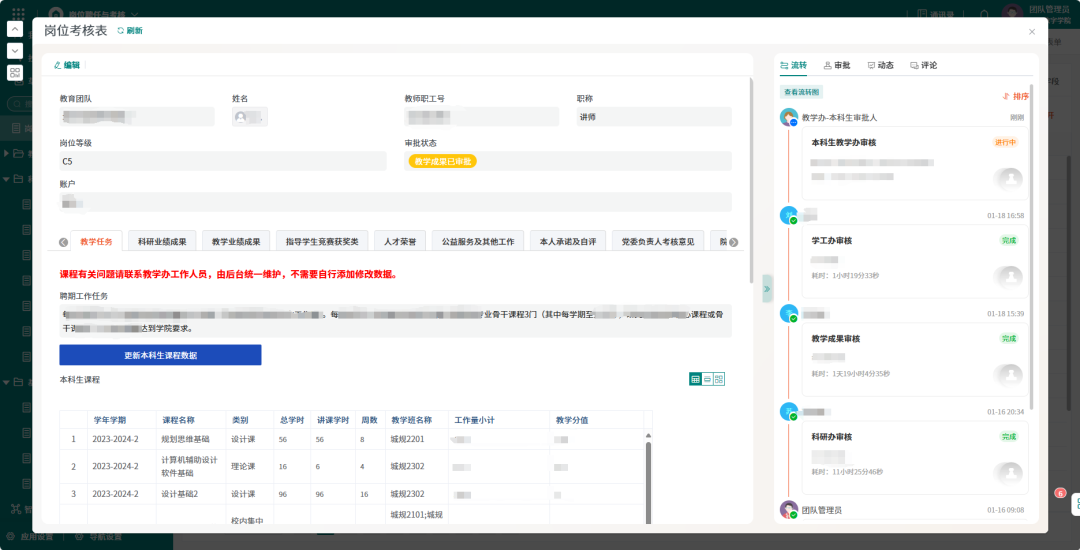Close the 岗位考核表 dialog
The image size is (1080, 550).
tap(1032, 32)
